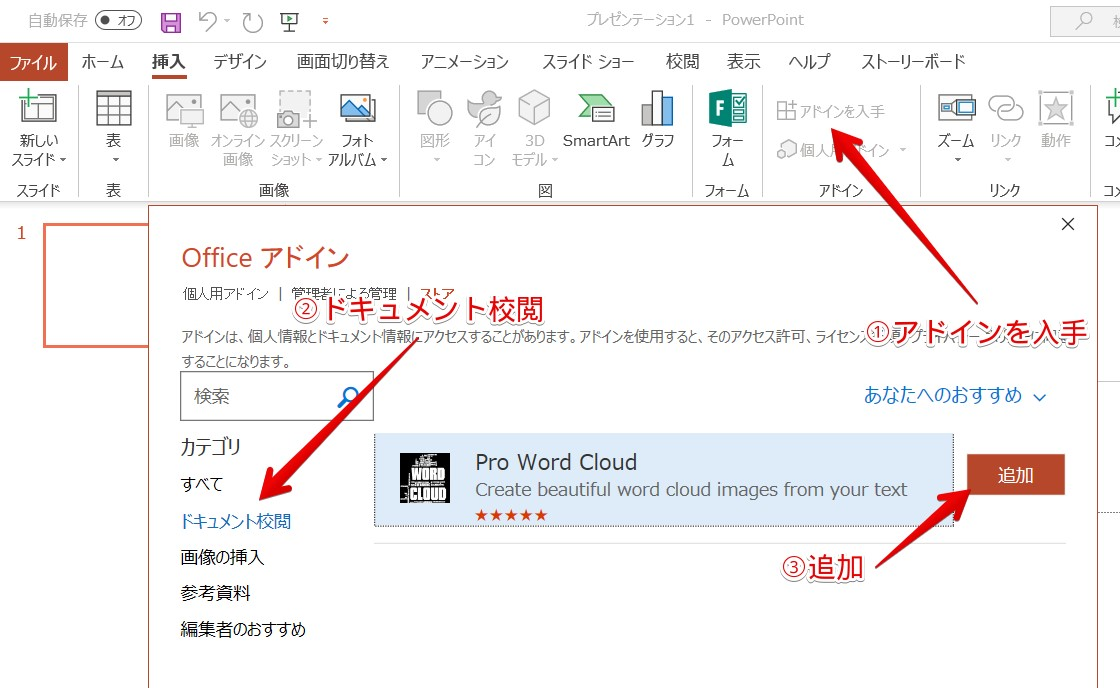Close the Office アドイン dialog
The height and width of the screenshot is (688, 1120).
click(x=1068, y=224)
